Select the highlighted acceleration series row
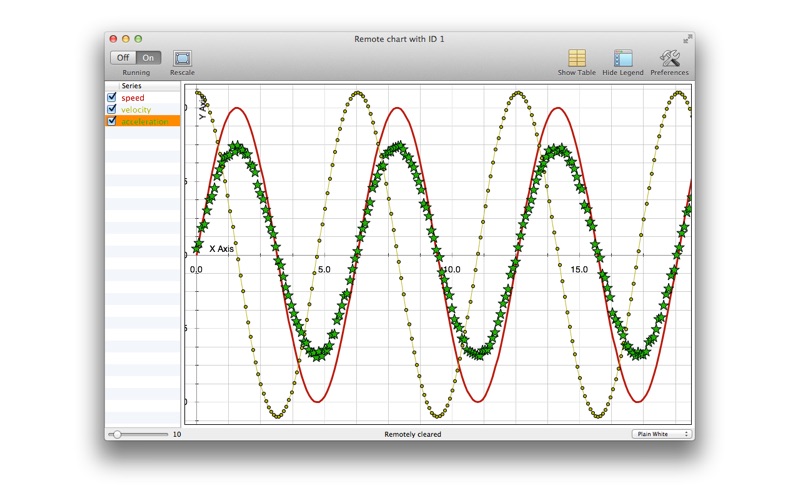The height and width of the screenshot is (500, 800). (x=143, y=121)
